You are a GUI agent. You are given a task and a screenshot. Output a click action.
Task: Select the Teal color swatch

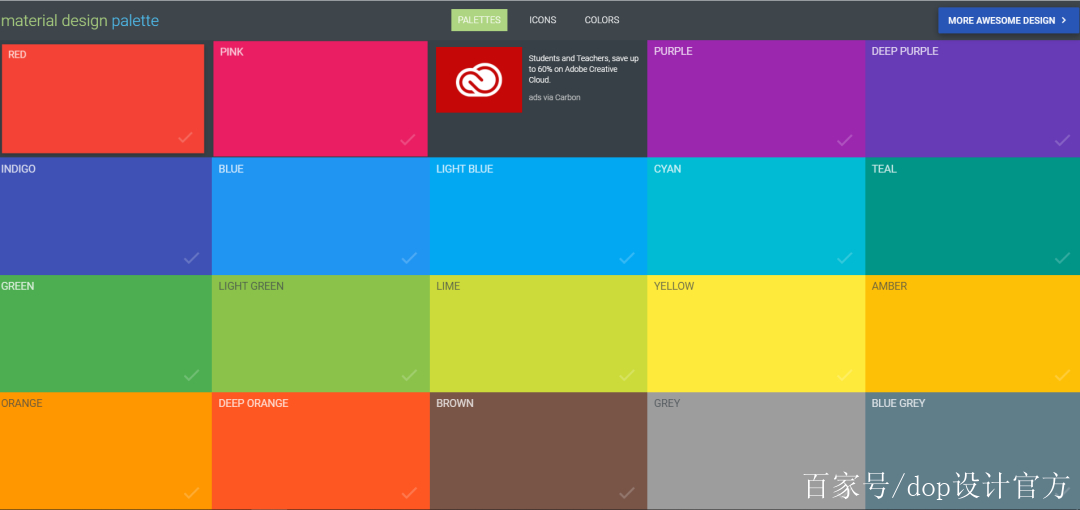(973, 216)
